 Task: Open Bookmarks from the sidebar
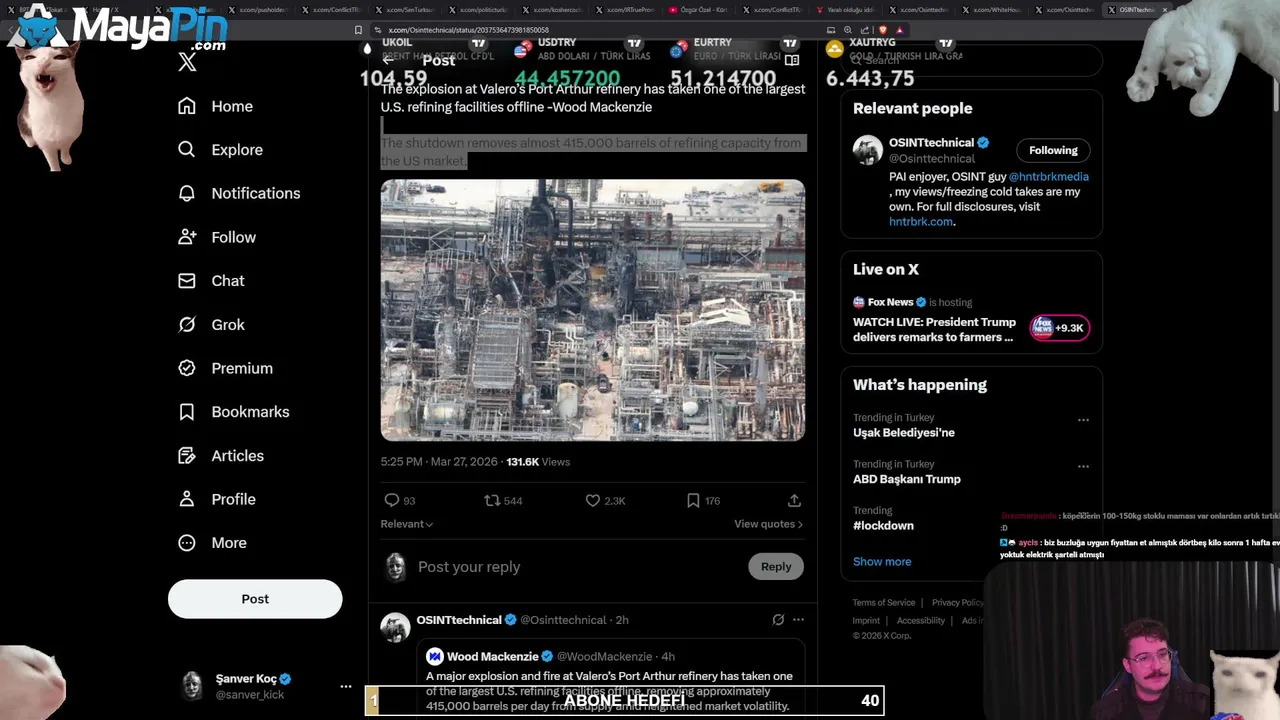(233, 412)
